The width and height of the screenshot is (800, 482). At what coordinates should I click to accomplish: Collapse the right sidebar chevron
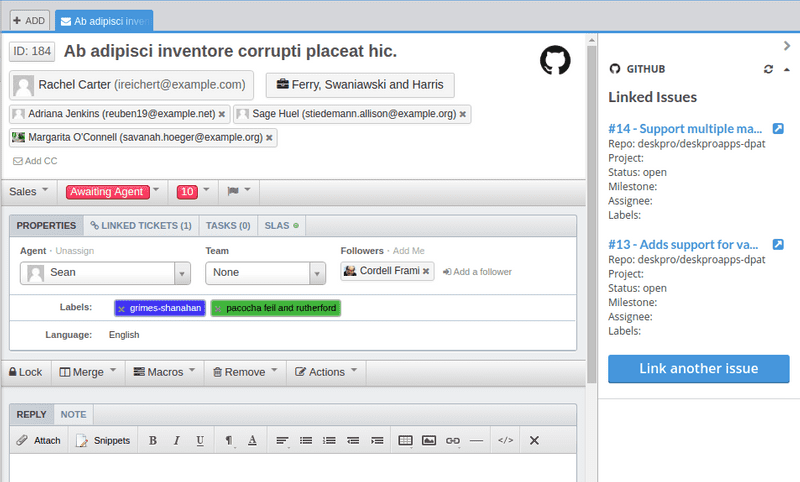pyautogui.click(x=787, y=46)
